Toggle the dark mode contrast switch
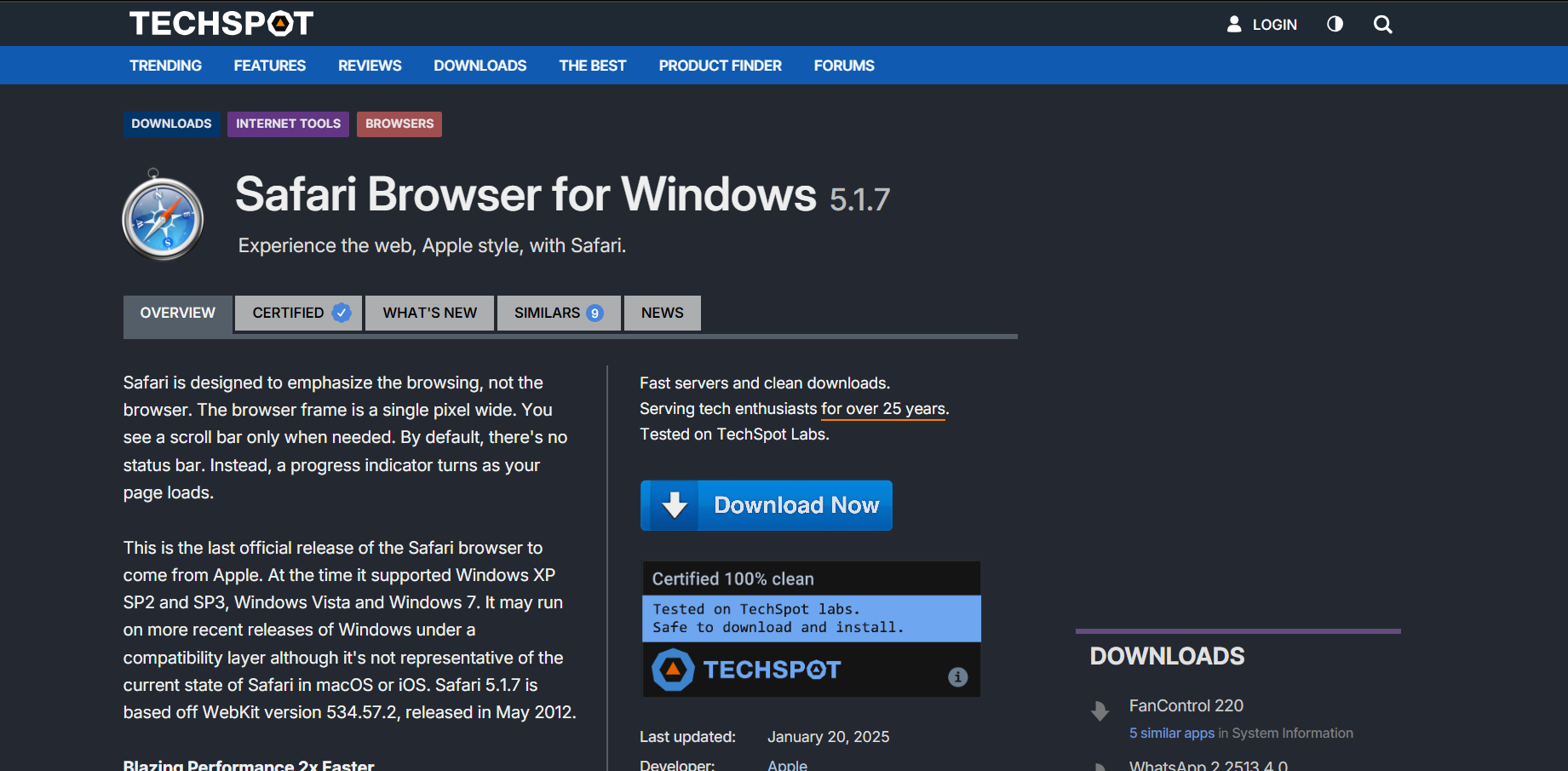1568x771 pixels. coord(1334,24)
